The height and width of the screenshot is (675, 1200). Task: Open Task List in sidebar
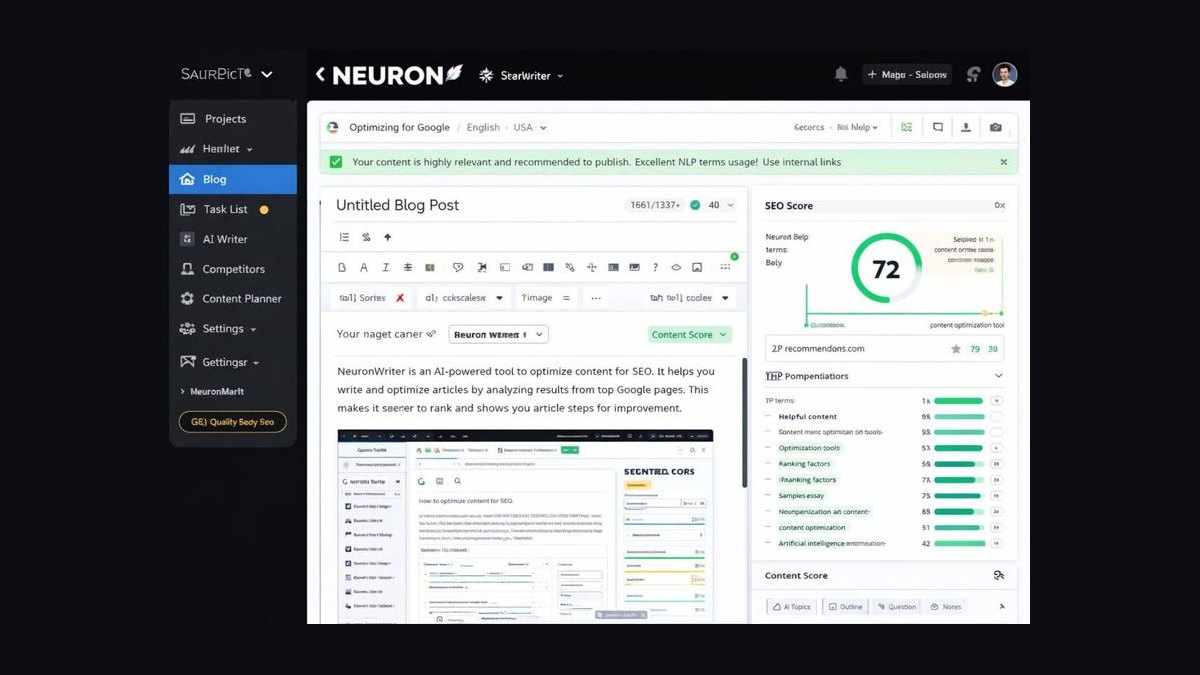233,209
